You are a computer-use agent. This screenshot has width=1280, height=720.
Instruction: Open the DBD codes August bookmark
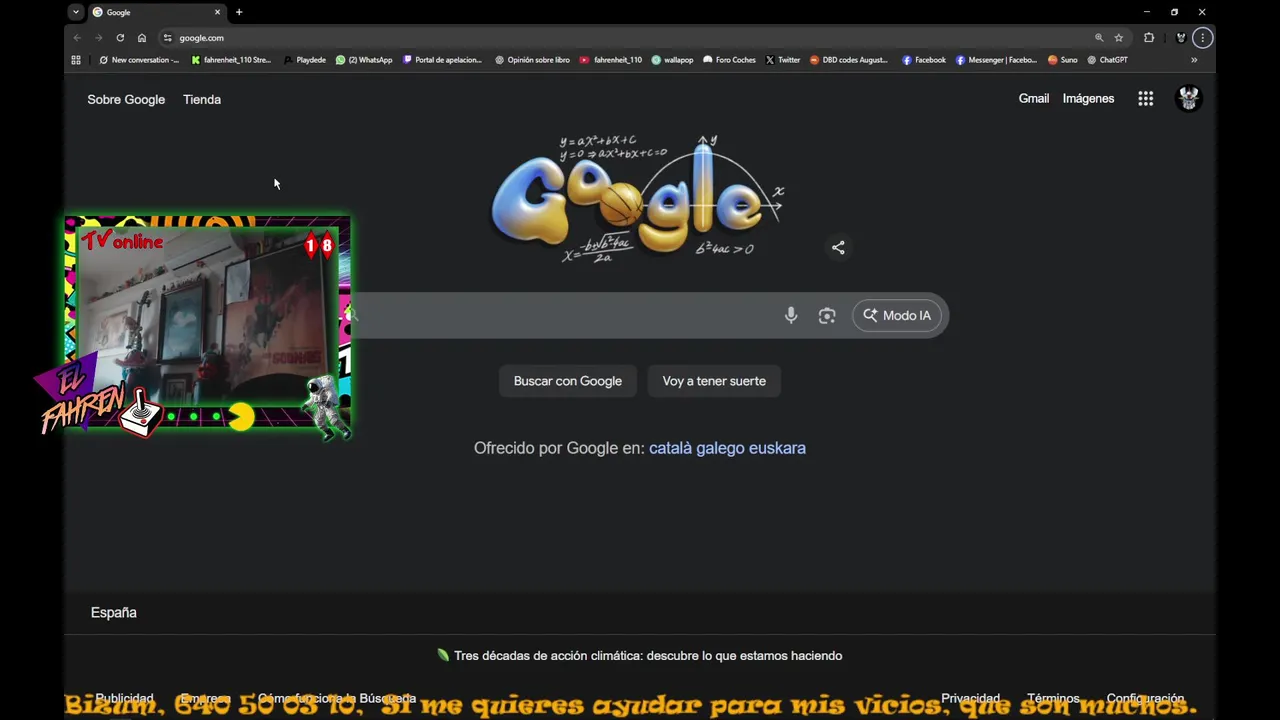[x=849, y=60]
